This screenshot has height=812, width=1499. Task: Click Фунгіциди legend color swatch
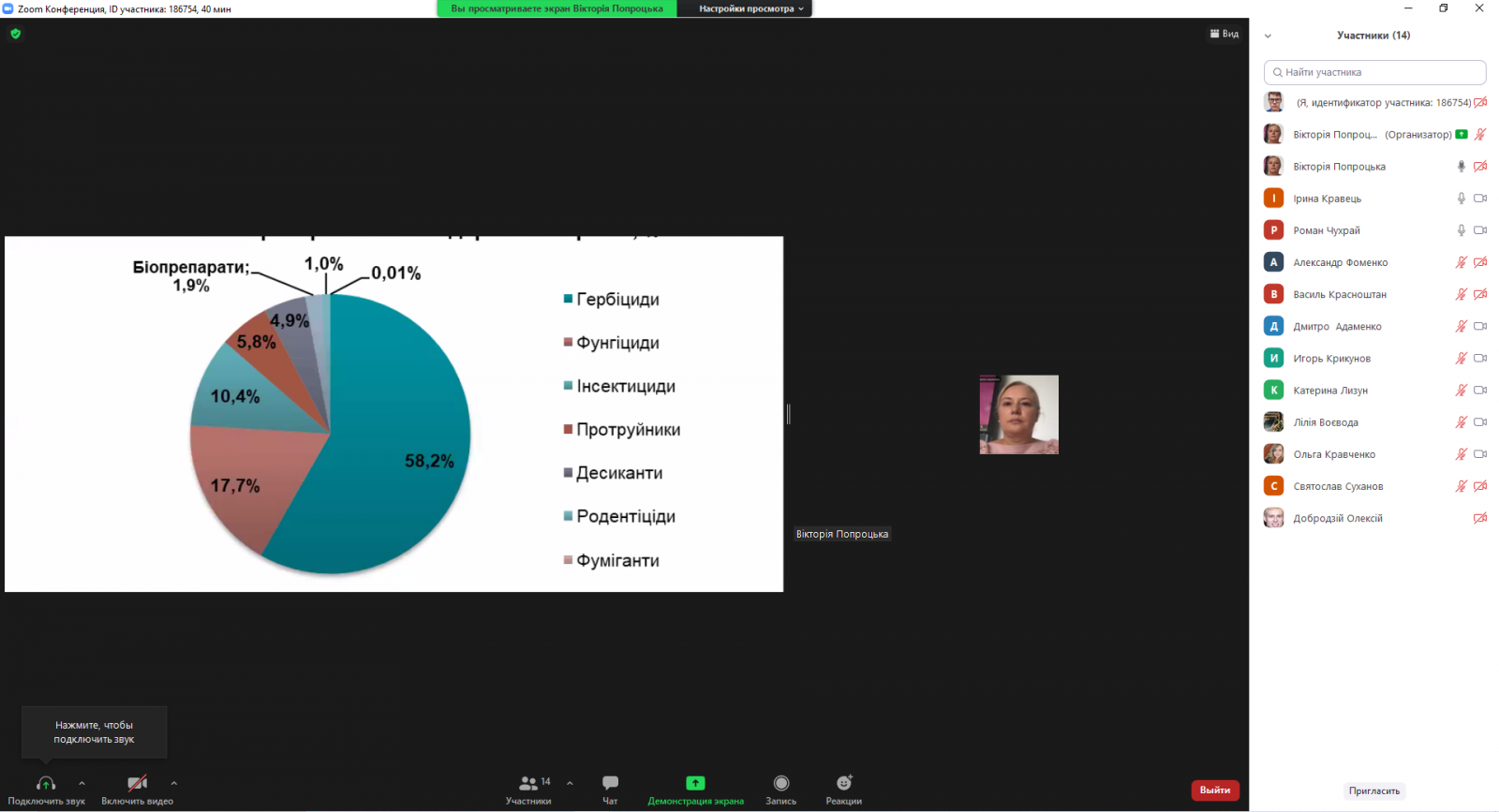point(568,342)
